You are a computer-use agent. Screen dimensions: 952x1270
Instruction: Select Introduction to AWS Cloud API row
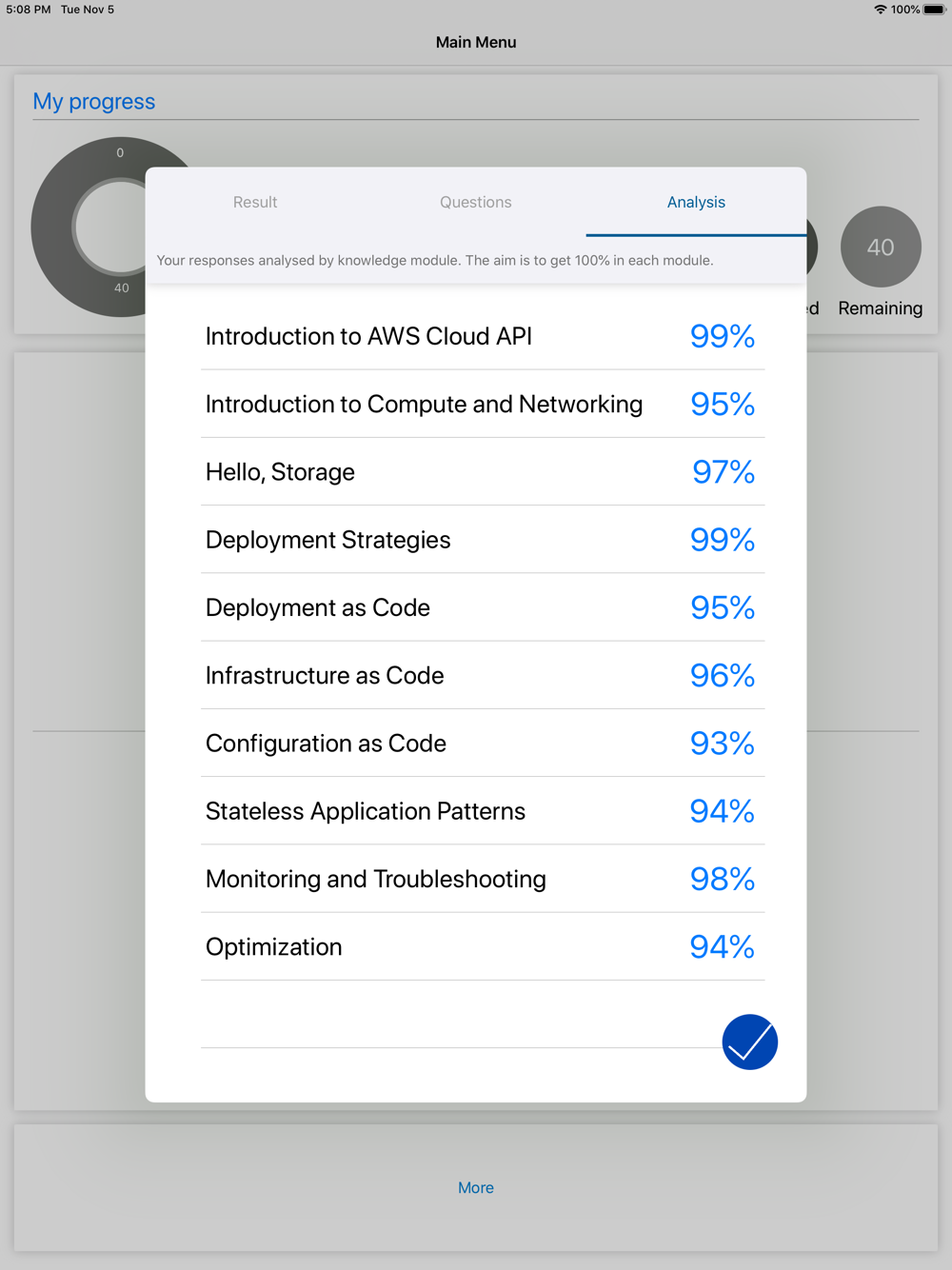point(483,336)
